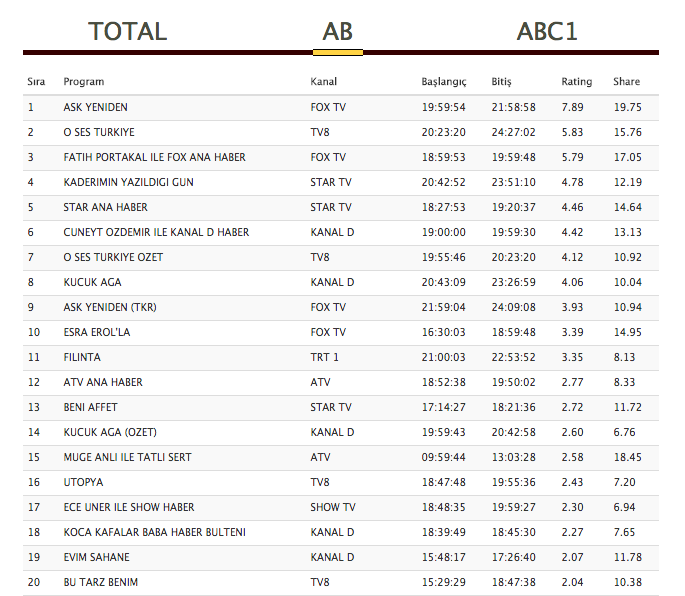Click KUCUK AGA (OZET) program name
The image size is (685, 596).
point(110,432)
